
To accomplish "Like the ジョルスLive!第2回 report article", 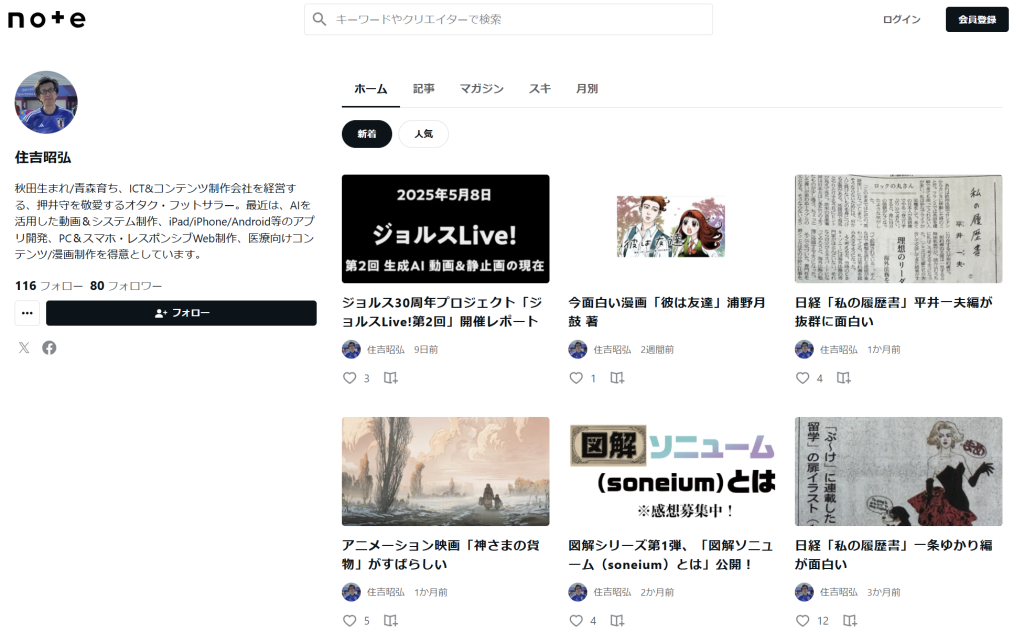I will 350,378.
